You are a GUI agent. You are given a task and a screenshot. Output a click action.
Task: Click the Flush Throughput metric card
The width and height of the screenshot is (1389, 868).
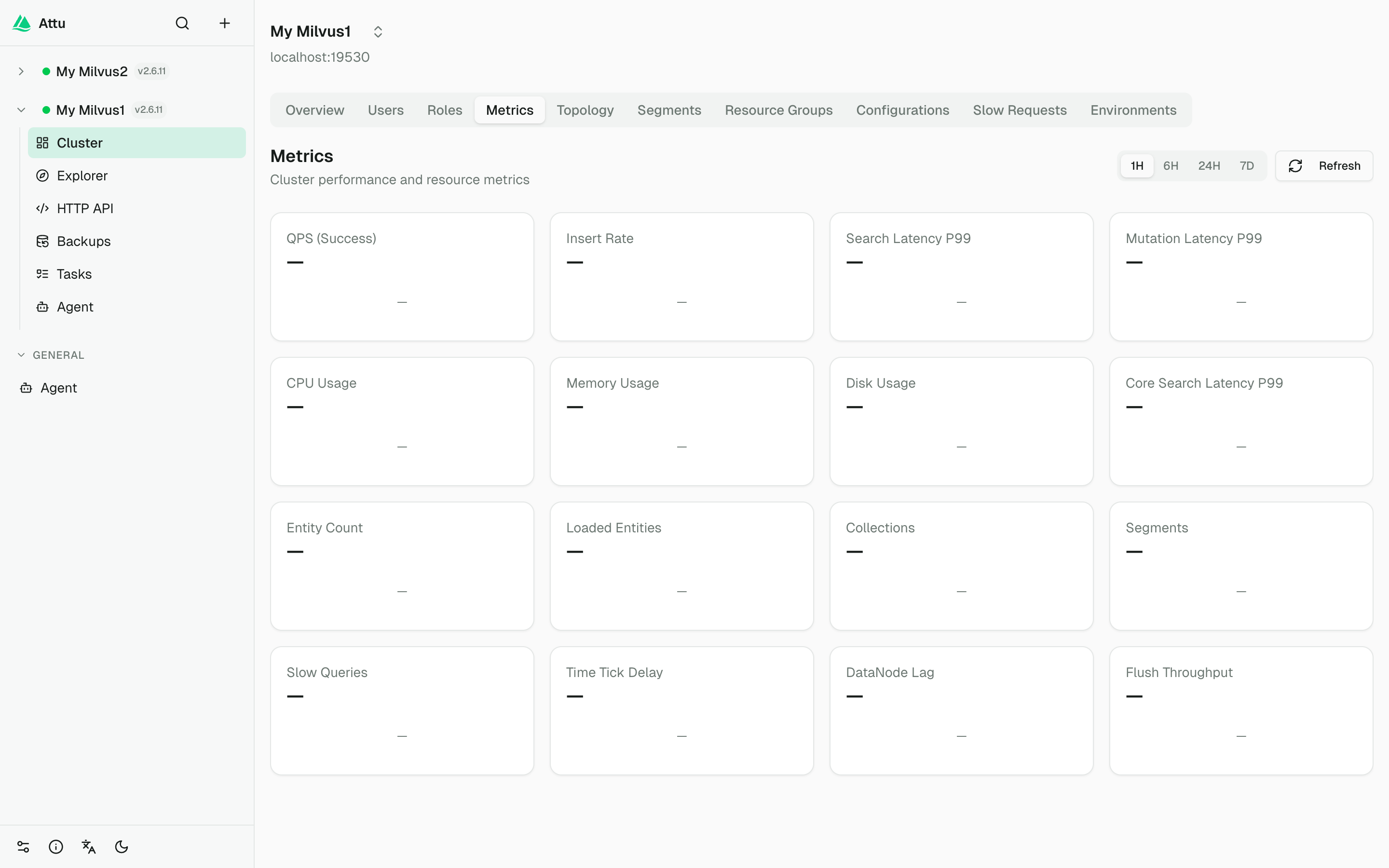(1241, 711)
